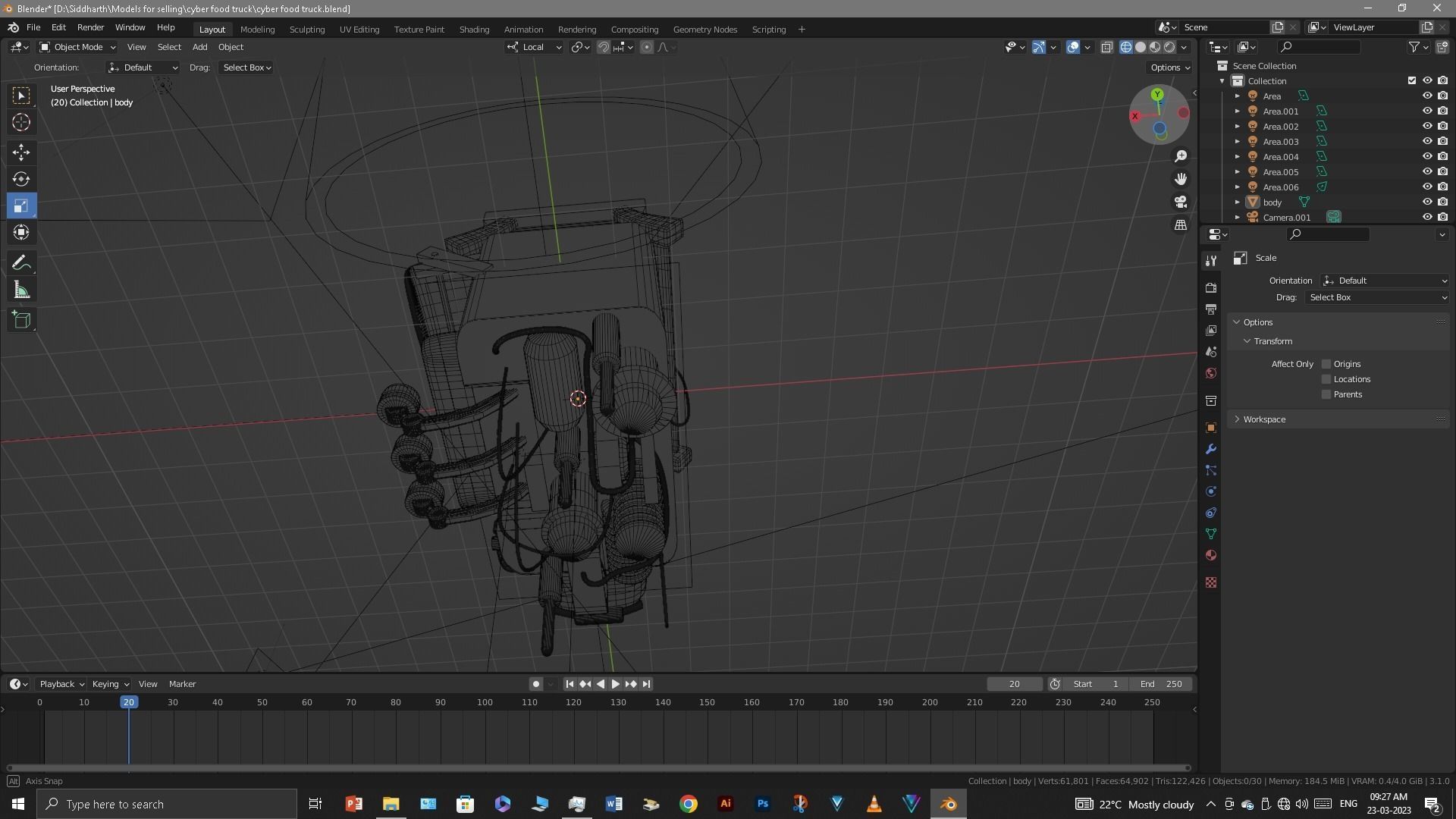Hide the Area.003 object in viewport

pyautogui.click(x=1427, y=142)
